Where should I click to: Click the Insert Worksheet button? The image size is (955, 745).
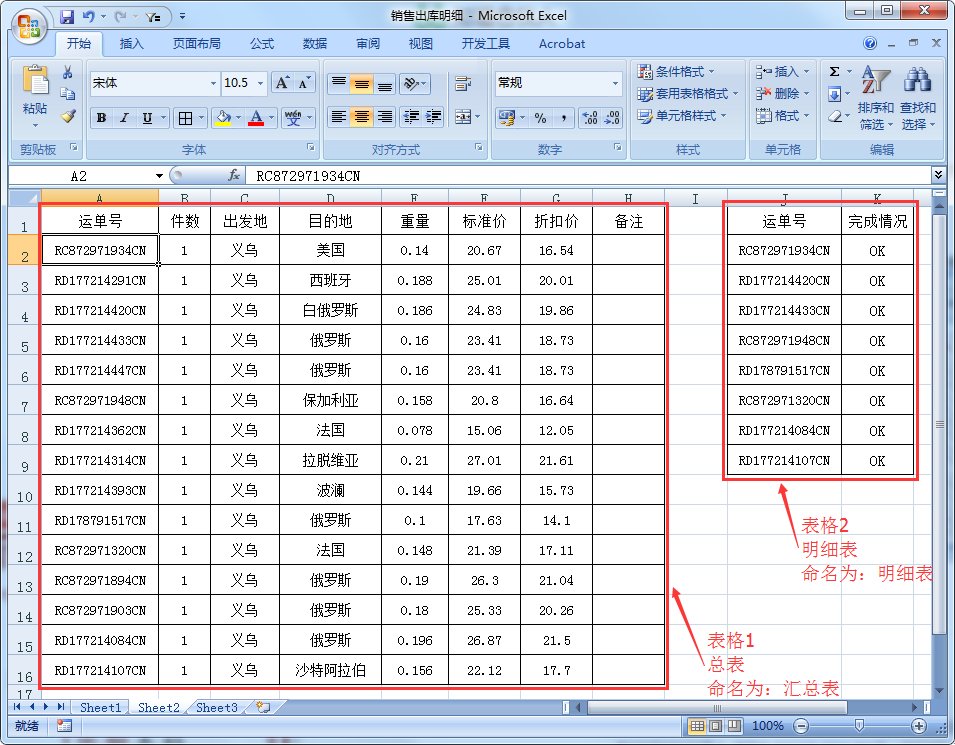tap(262, 707)
